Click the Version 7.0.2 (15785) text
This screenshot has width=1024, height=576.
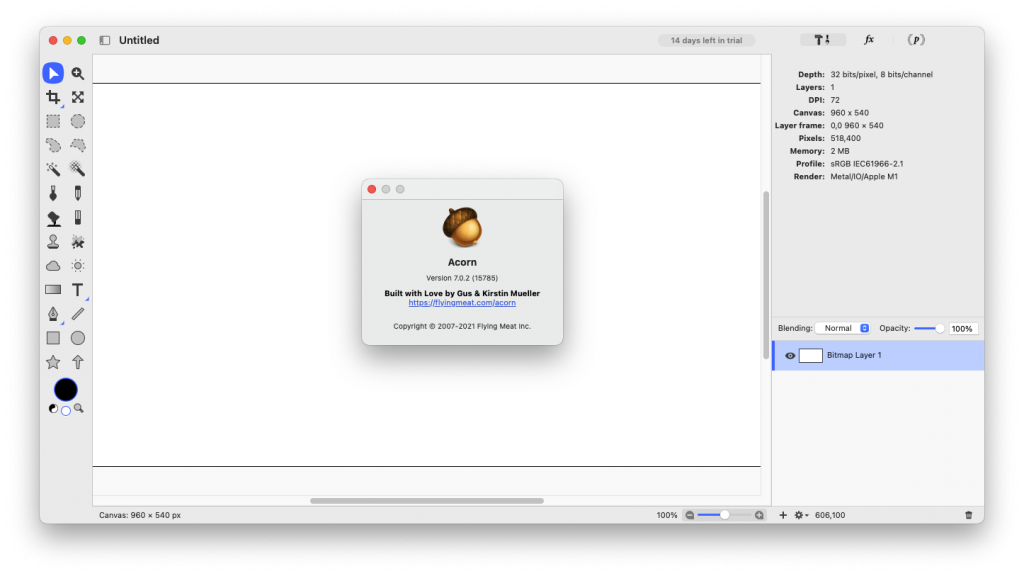[x=462, y=278]
